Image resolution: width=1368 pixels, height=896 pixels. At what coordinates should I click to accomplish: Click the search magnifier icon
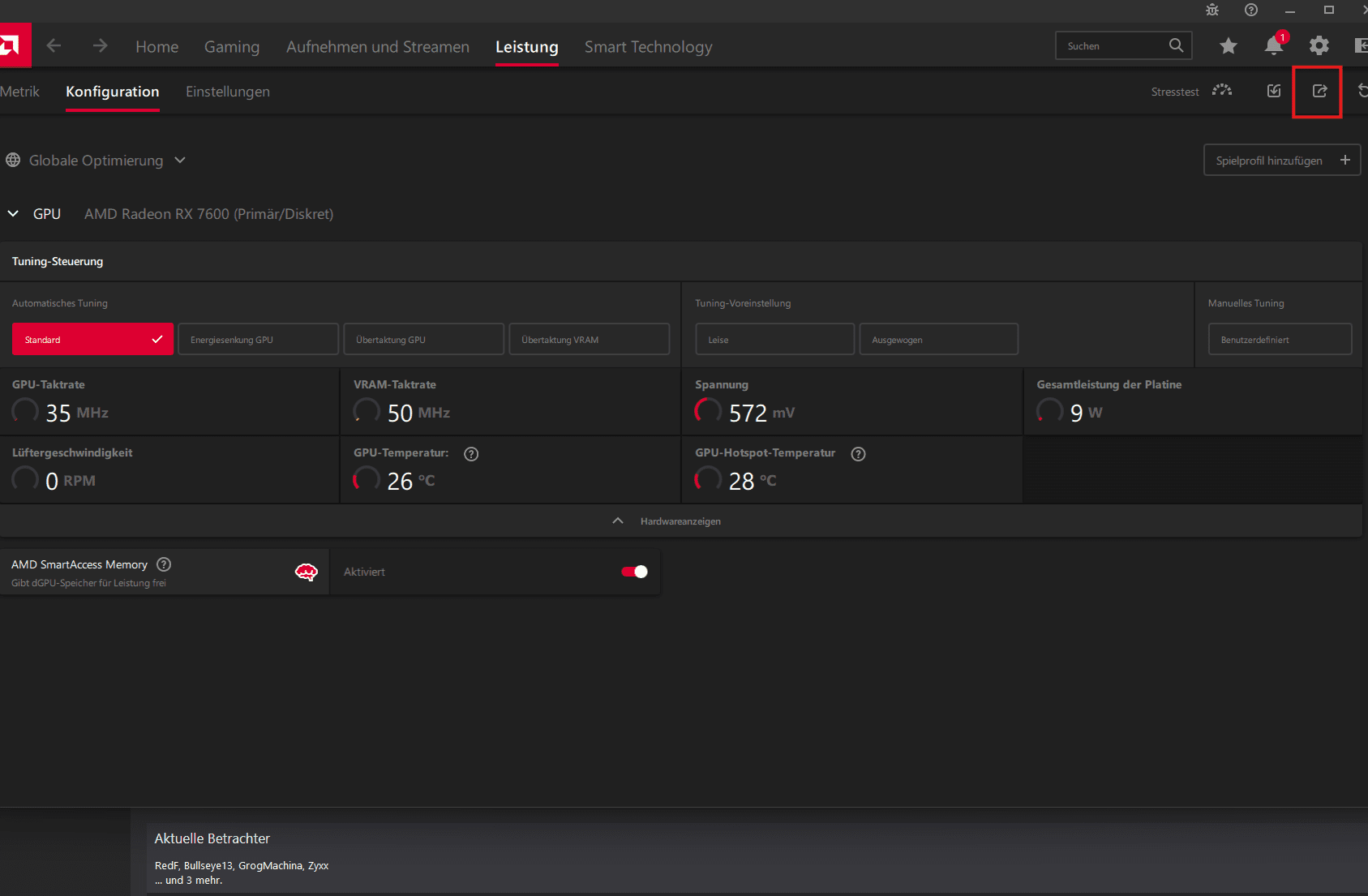[x=1176, y=45]
